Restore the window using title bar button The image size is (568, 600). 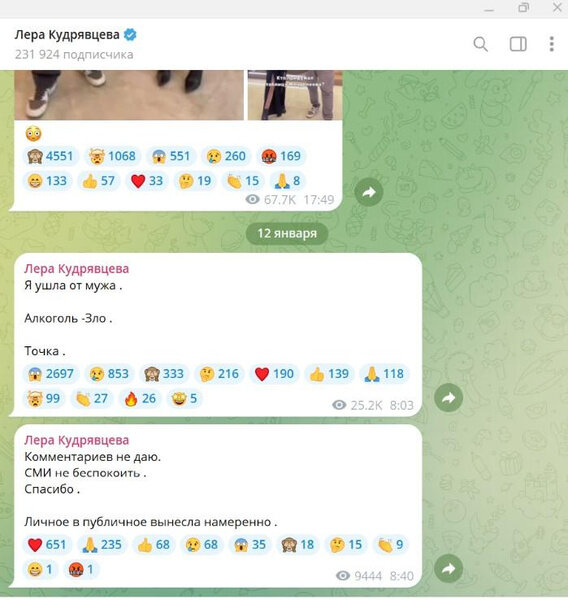tap(523, 8)
